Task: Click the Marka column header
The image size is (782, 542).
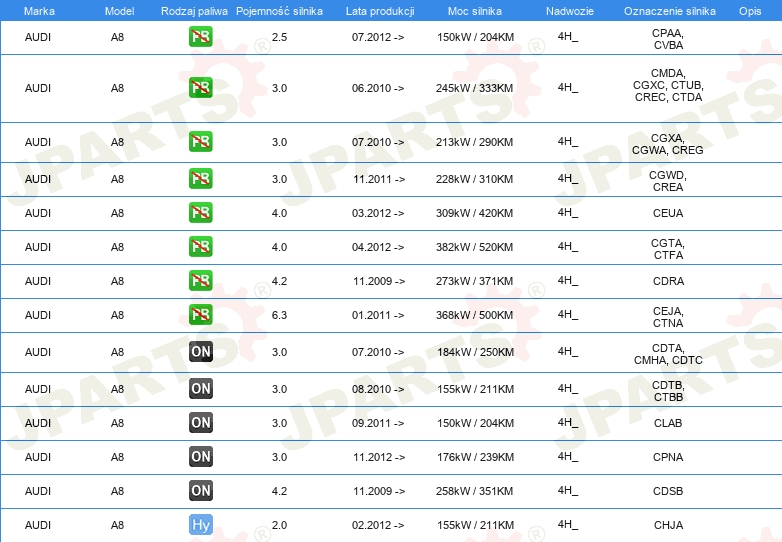Action: [x=39, y=11]
